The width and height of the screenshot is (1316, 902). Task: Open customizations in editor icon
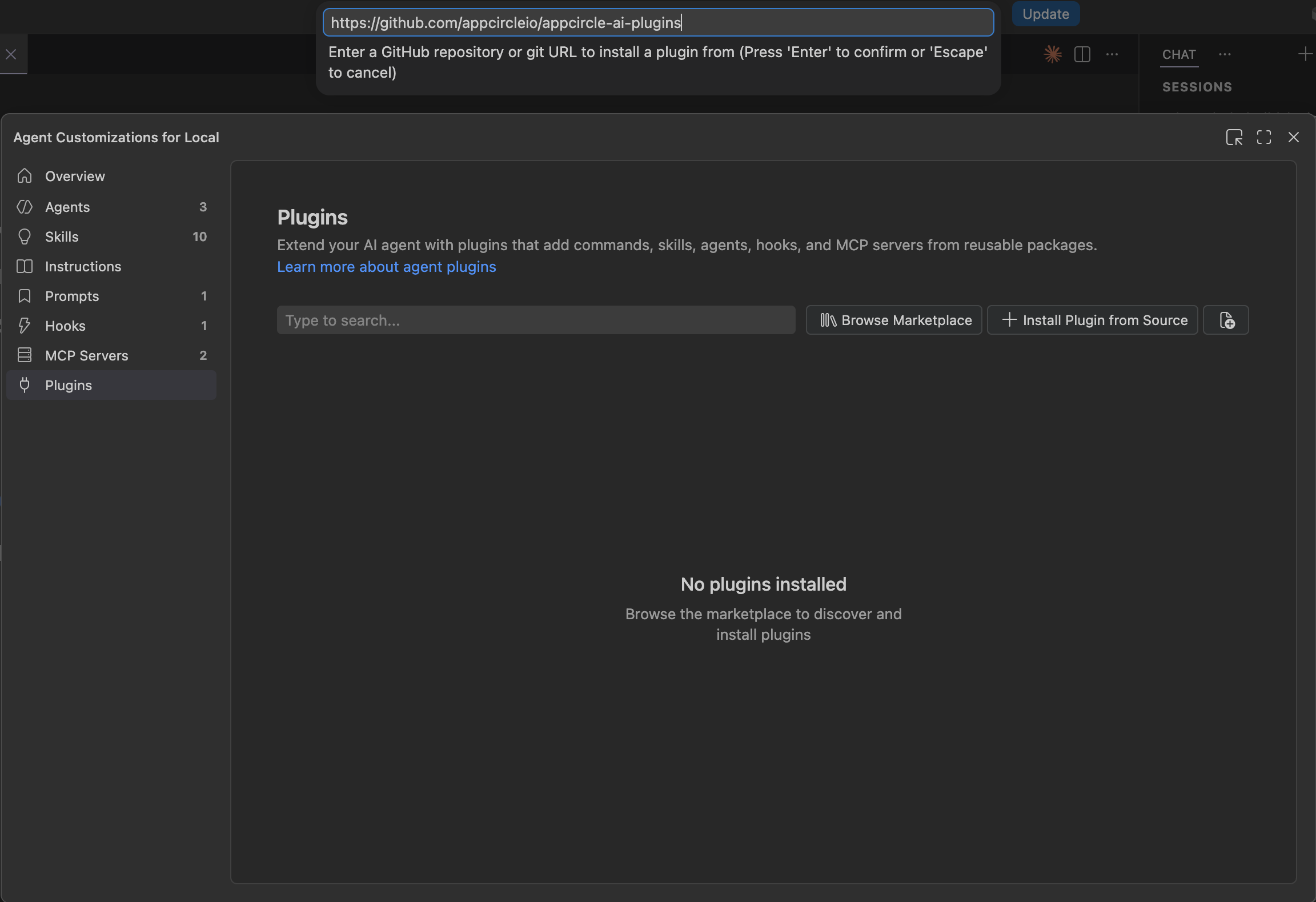click(1234, 137)
